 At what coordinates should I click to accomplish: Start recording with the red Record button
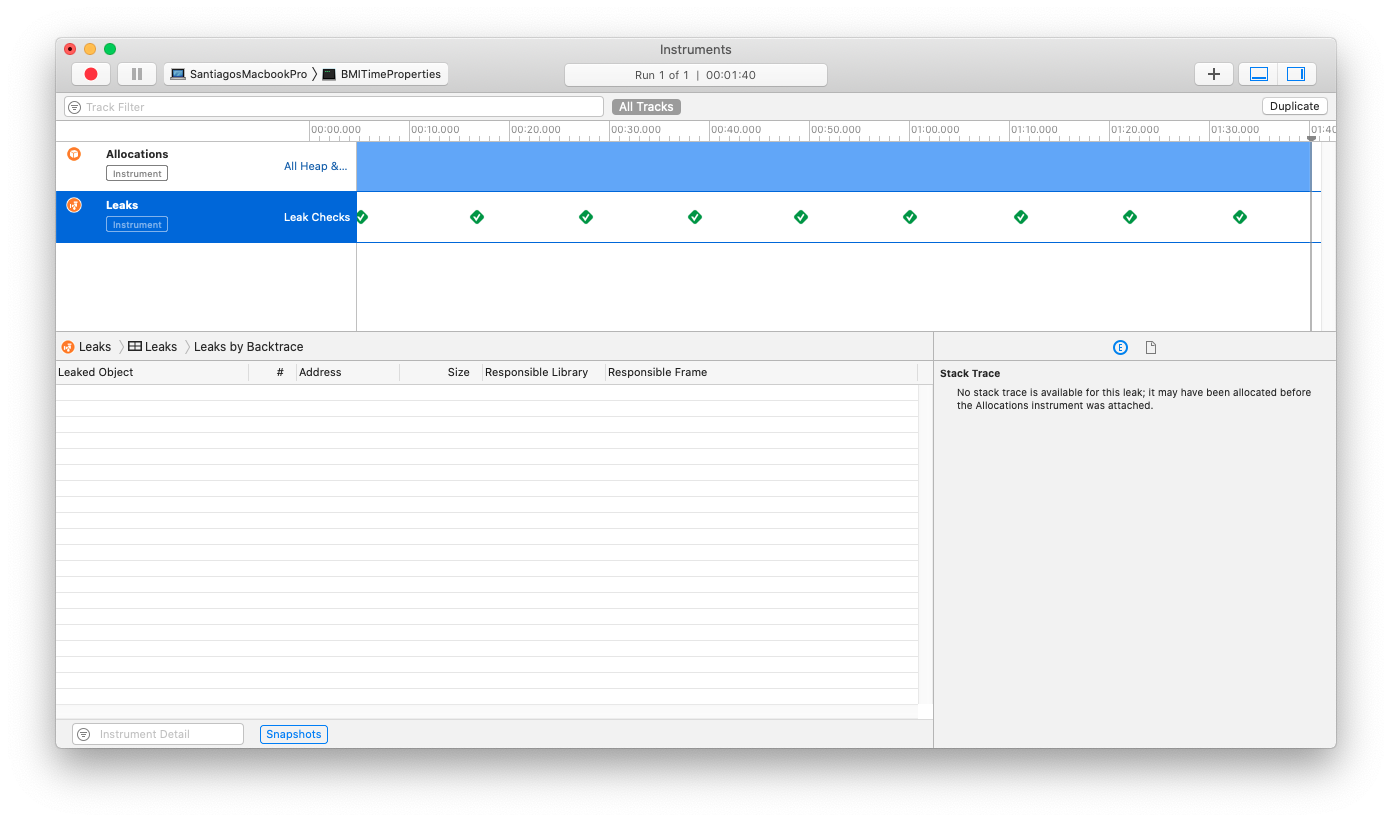(91, 74)
